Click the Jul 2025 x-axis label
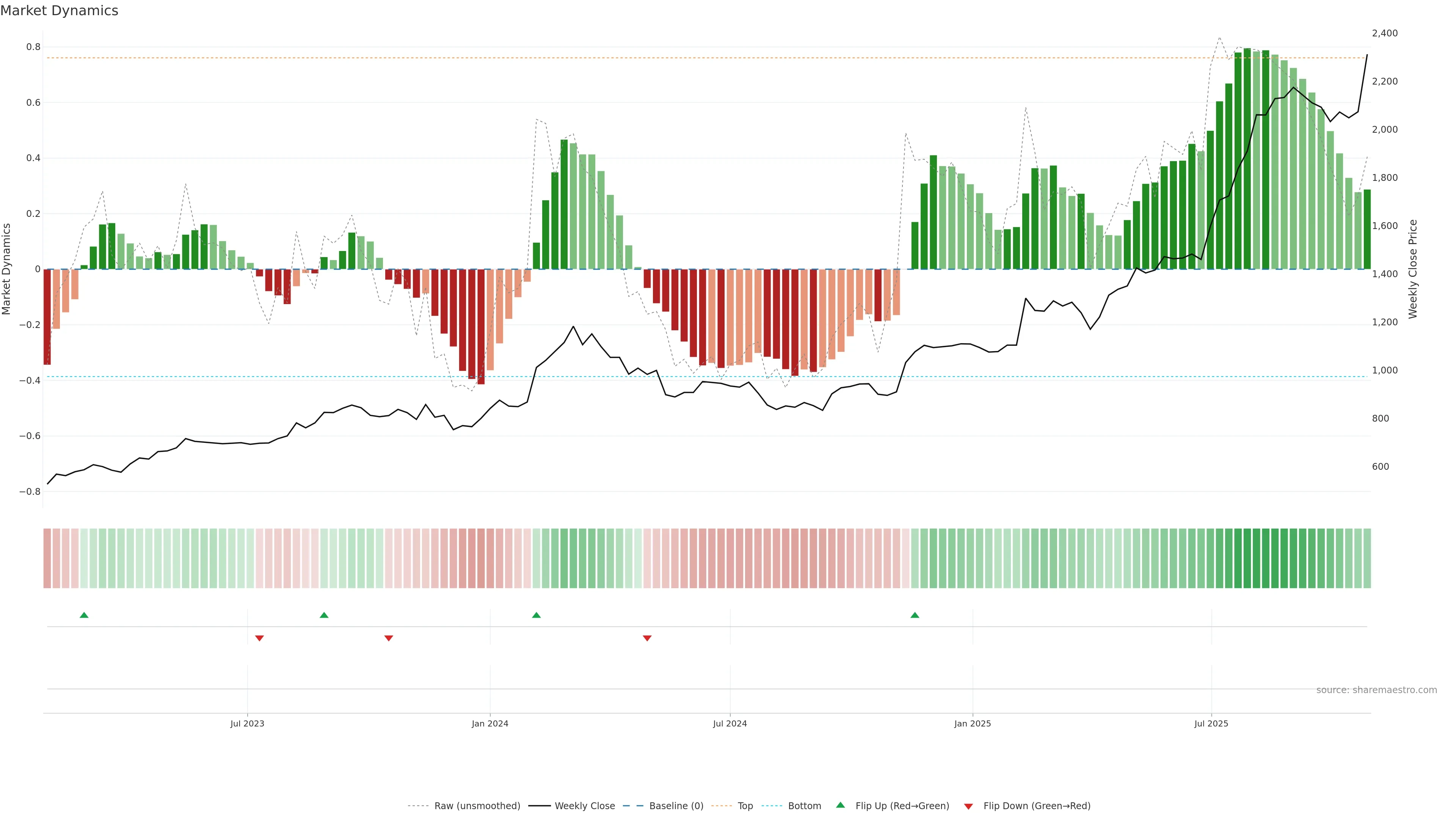This screenshot has width=1456, height=819. [x=1211, y=723]
